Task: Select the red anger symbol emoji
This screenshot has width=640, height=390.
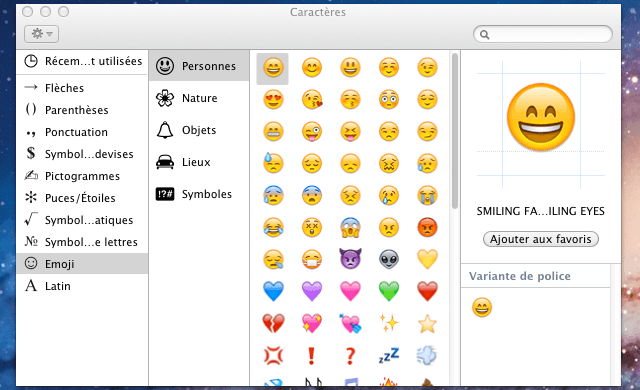Action: [x=273, y=355]
